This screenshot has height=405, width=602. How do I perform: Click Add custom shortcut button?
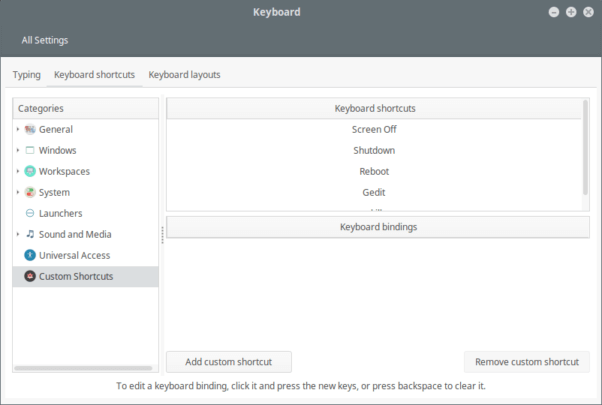coord(229,362)
